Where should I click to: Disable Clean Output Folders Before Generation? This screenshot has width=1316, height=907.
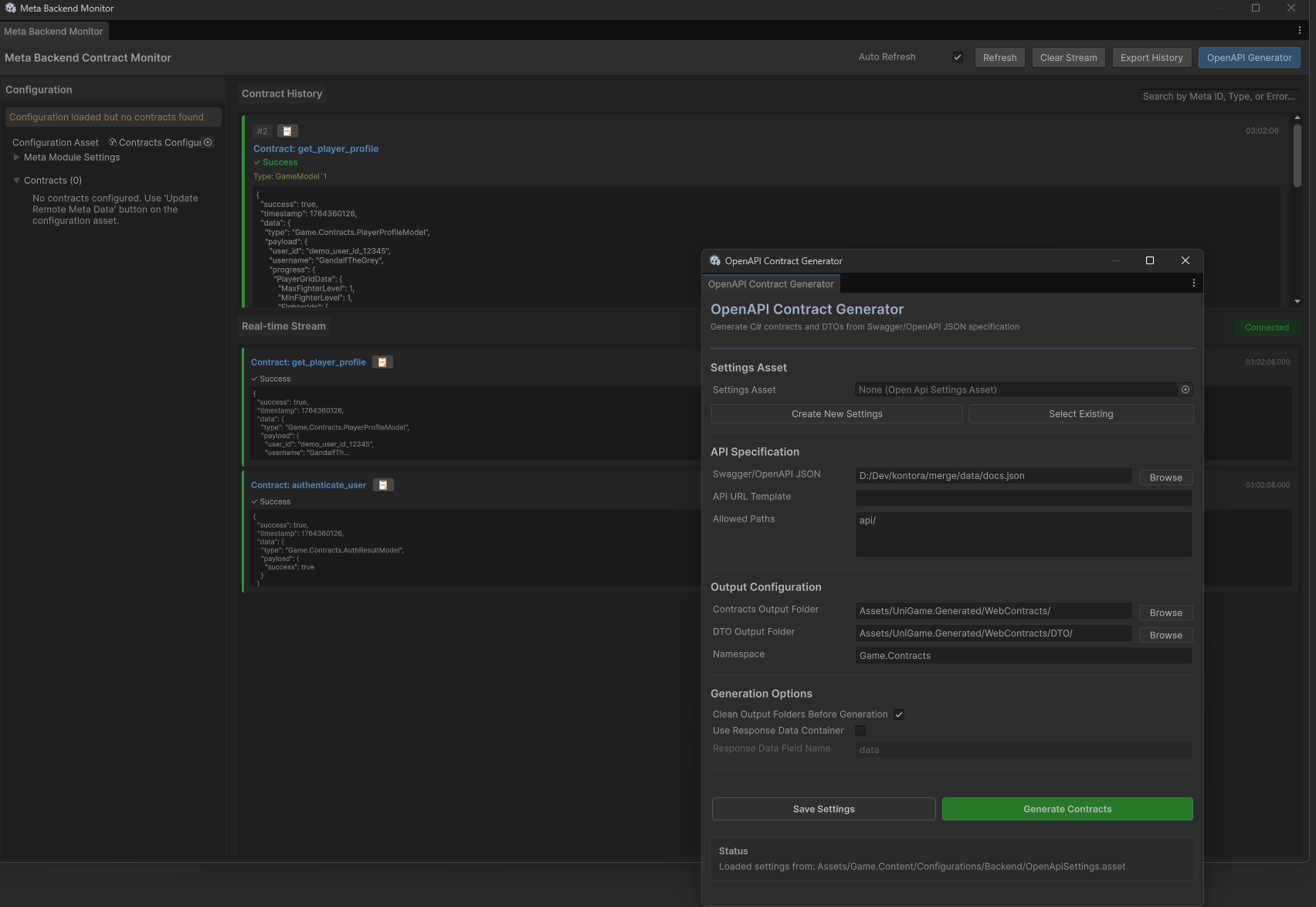pyautogui.click(x=899, y=715)
